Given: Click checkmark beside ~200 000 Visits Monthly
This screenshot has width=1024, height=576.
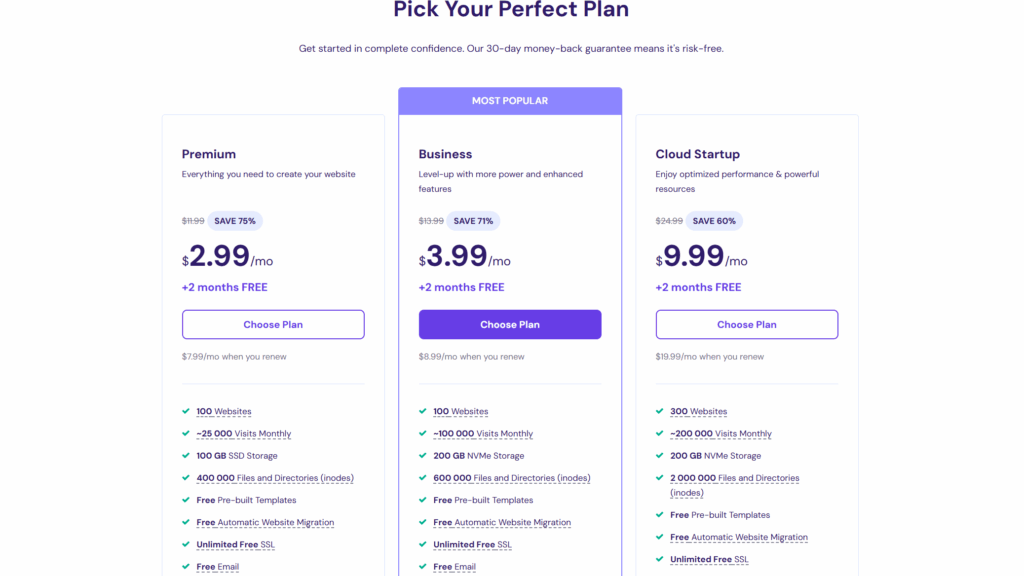Looking at the screenshot, I should 660,434.
